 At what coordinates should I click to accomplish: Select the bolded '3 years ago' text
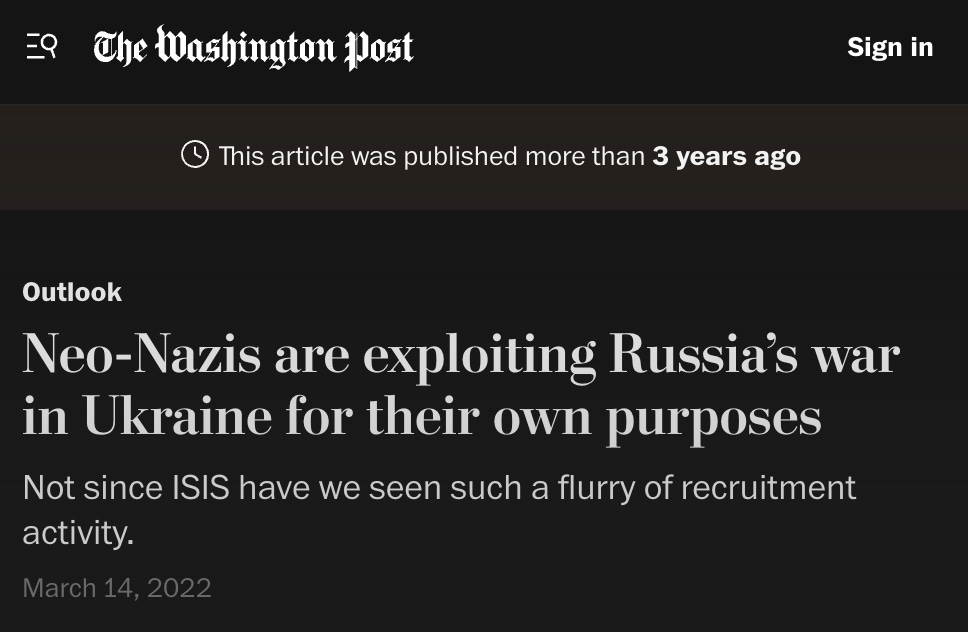[726, 156]
